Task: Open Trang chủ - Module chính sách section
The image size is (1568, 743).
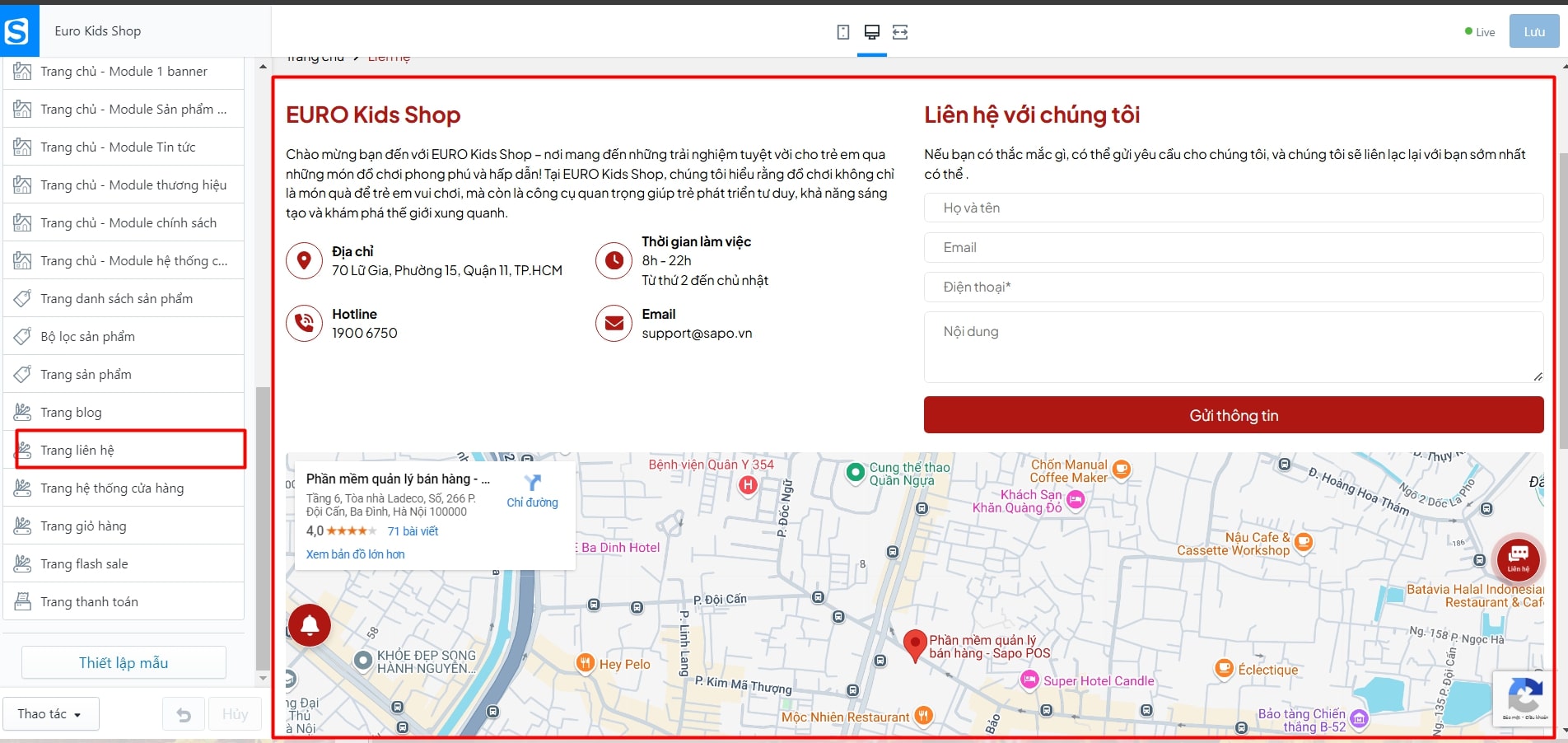Action: tap(124, 222)
